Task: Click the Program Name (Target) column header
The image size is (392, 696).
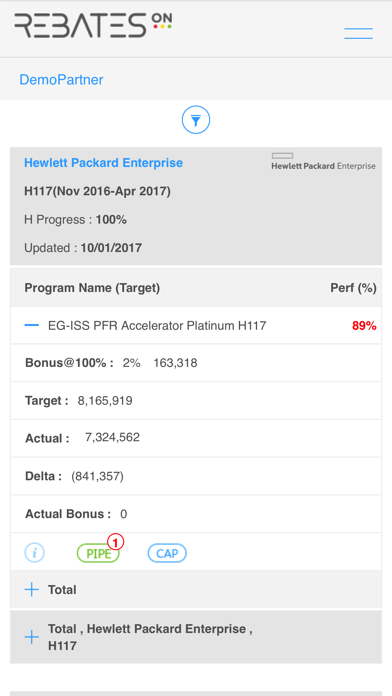Action: coord(92,288)
